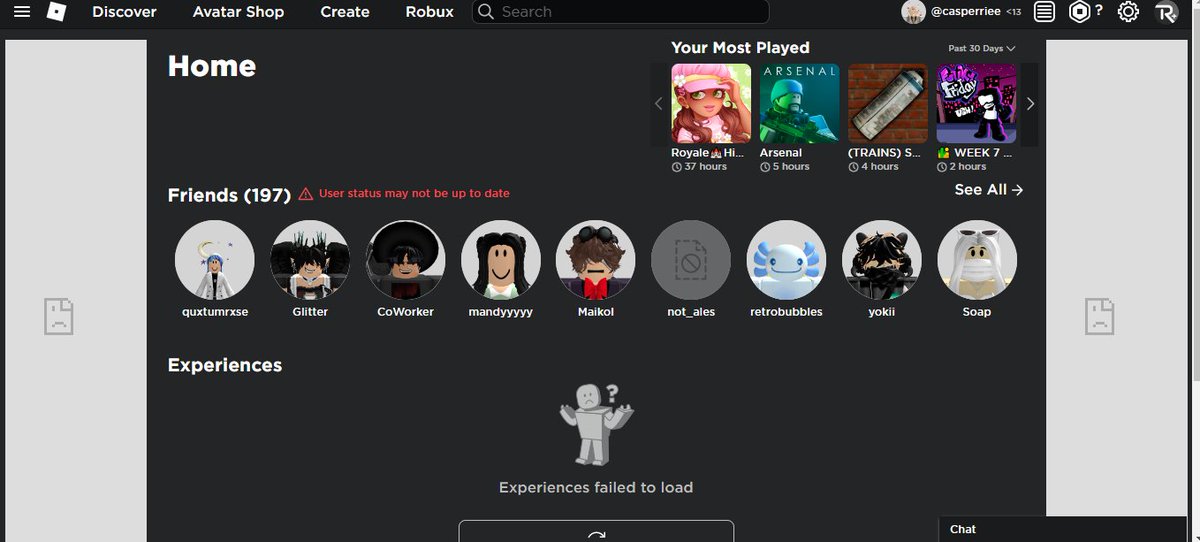Image resolution: width=1200 pixels, height=542 pixels.
Task: Open the Robux tab
Action: [x=430, y=12]
